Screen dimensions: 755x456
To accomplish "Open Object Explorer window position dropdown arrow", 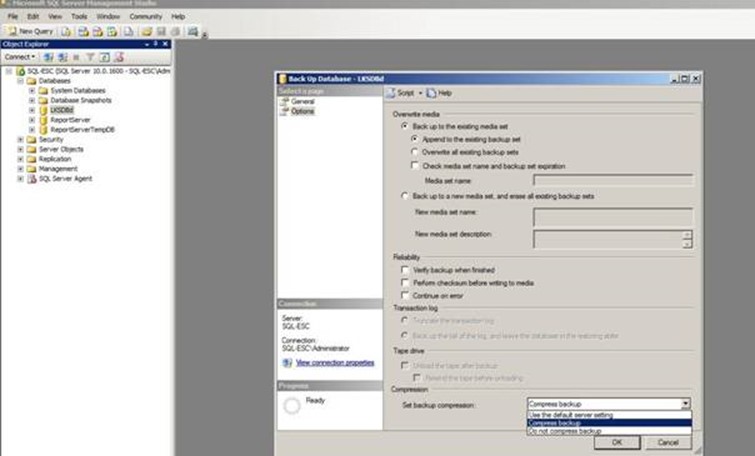I will click(146, 44).
